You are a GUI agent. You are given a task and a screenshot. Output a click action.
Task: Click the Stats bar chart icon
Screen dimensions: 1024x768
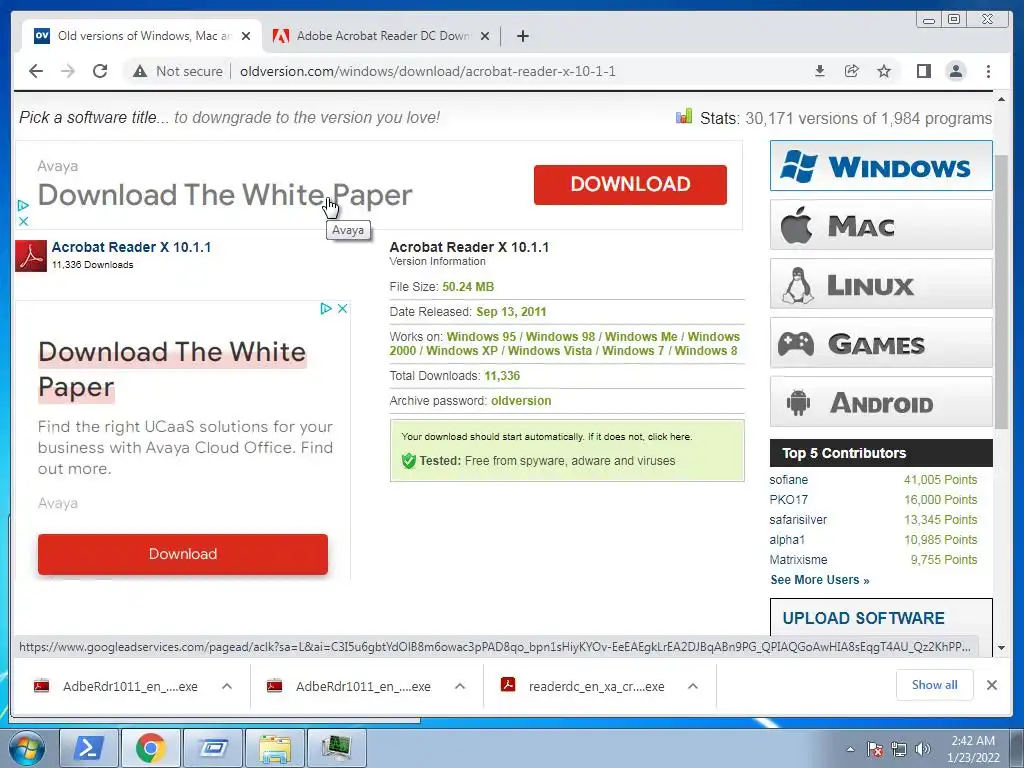(x=684, y=117)
